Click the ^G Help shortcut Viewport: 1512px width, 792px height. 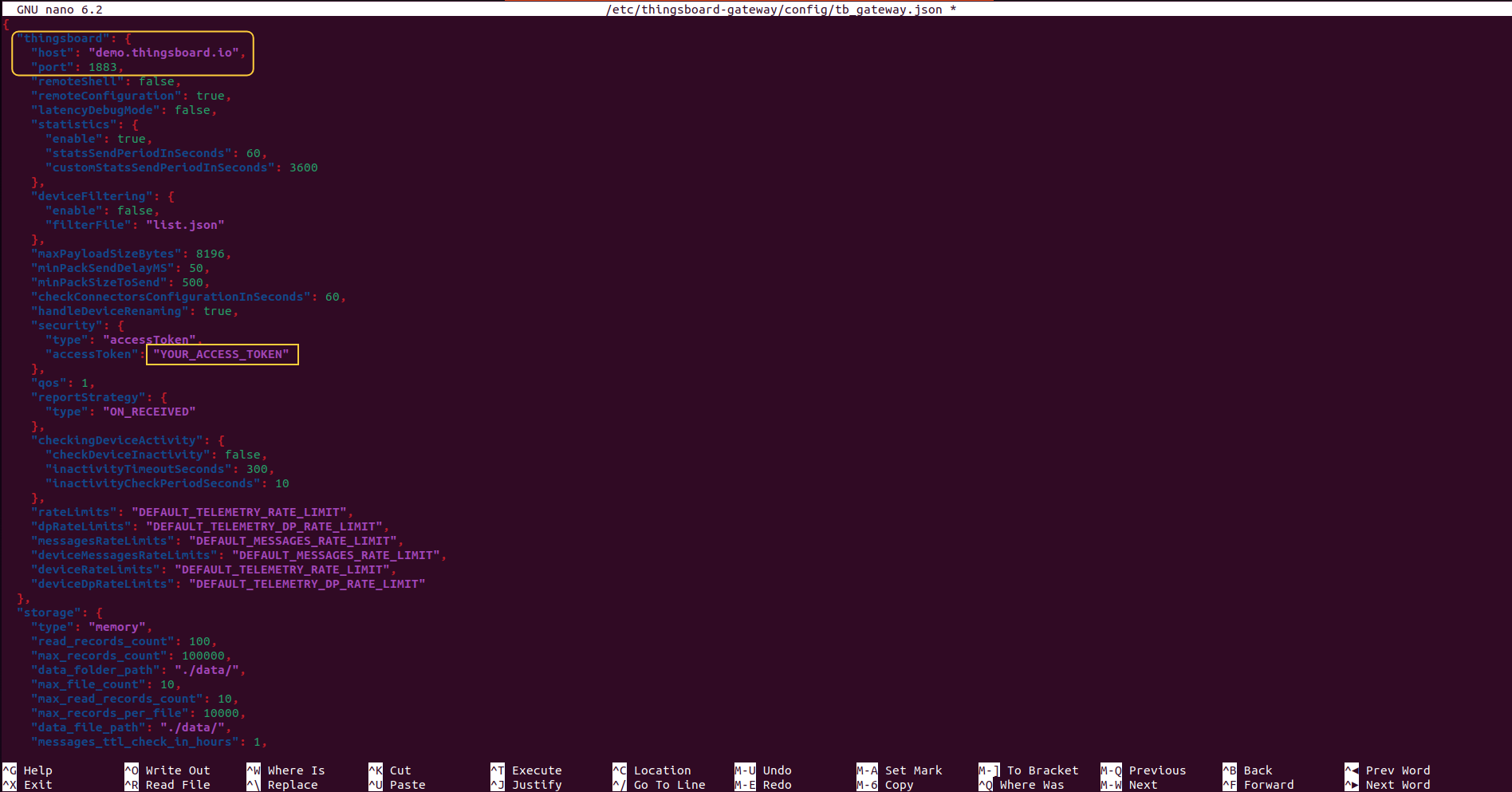(x=27, y=770)
